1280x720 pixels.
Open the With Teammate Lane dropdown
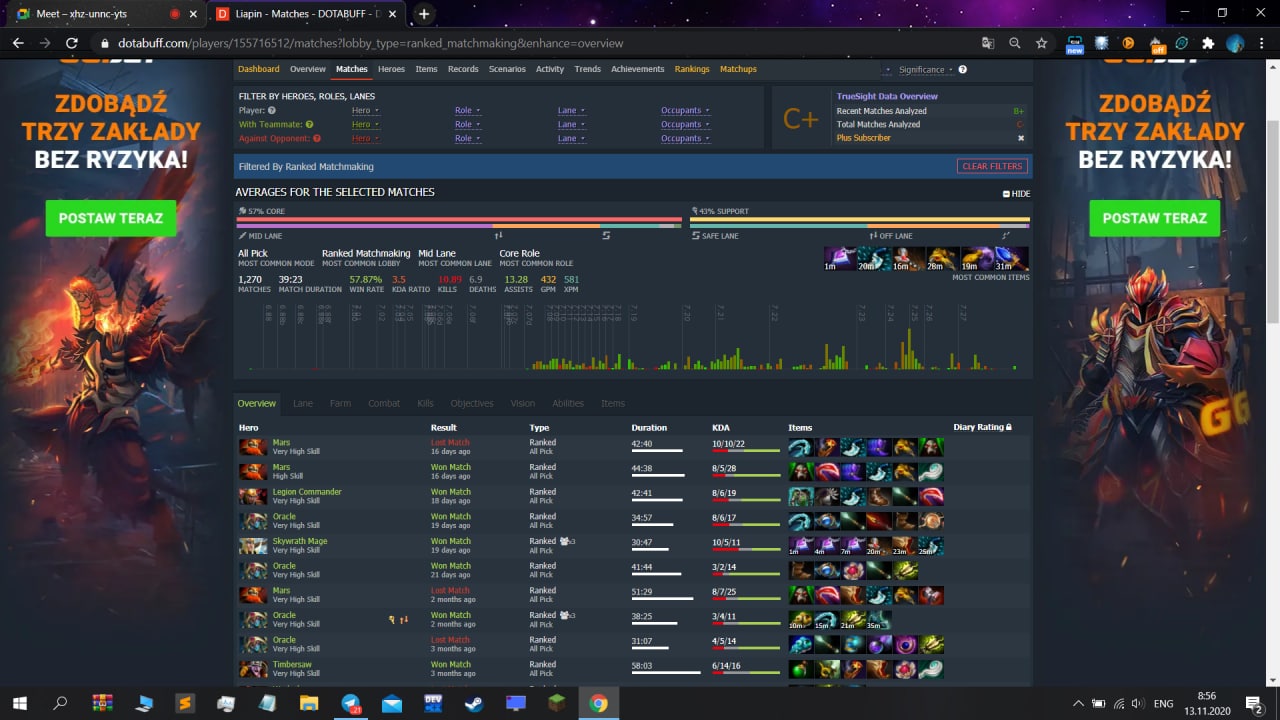point(571,125)
